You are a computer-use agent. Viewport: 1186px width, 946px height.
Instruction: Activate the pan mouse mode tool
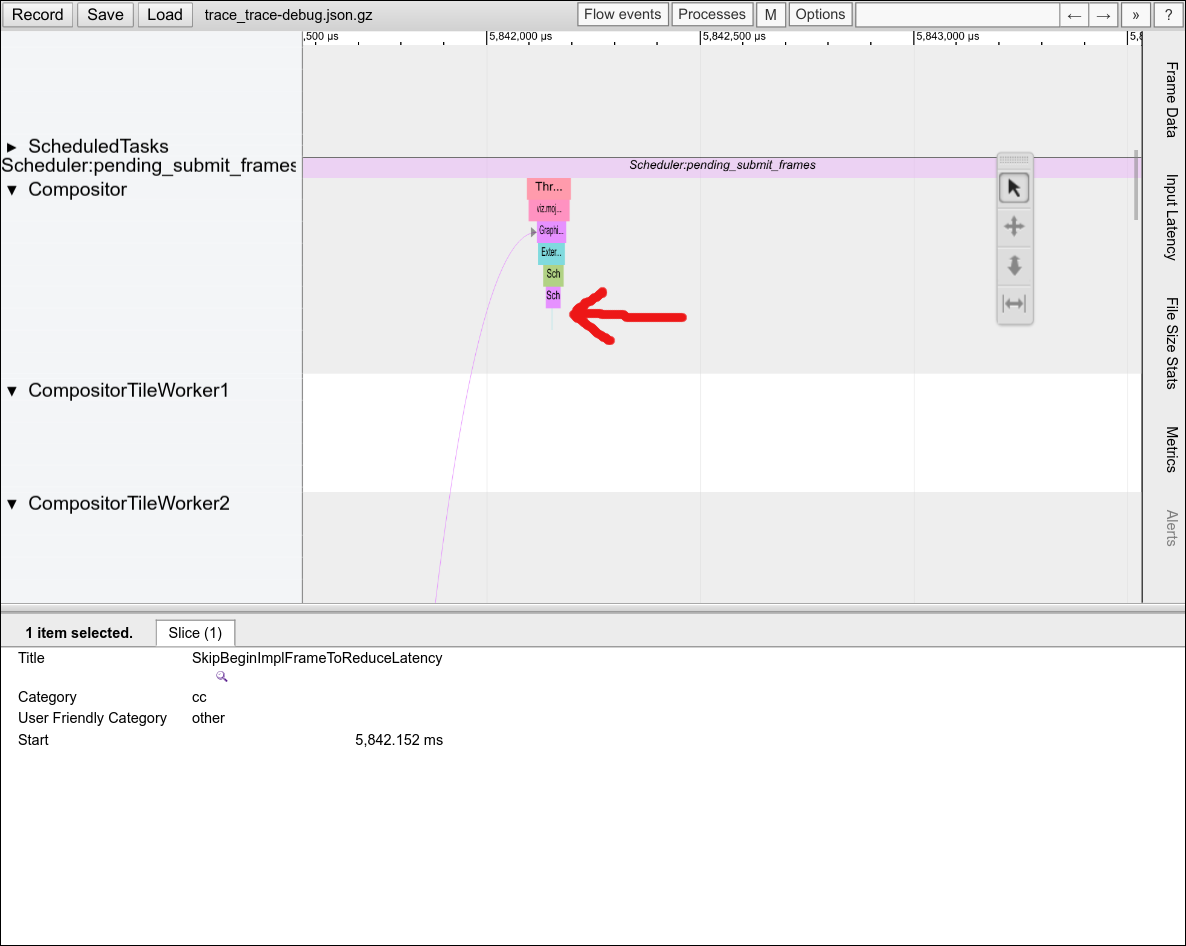[x=1014, y=226]
